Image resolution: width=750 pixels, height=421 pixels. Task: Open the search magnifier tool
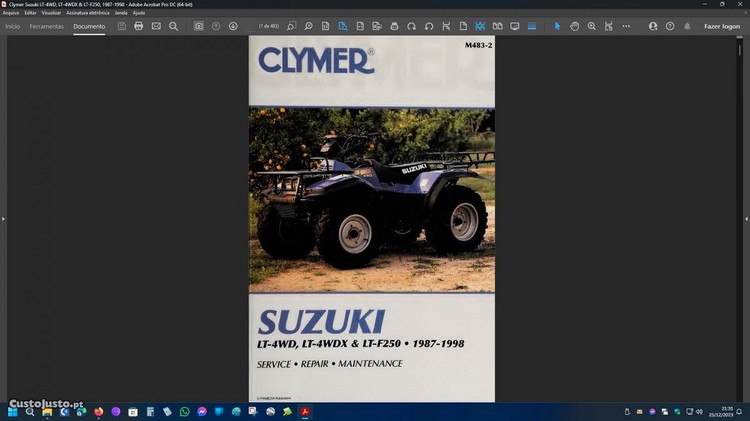[x=173, y=26]
